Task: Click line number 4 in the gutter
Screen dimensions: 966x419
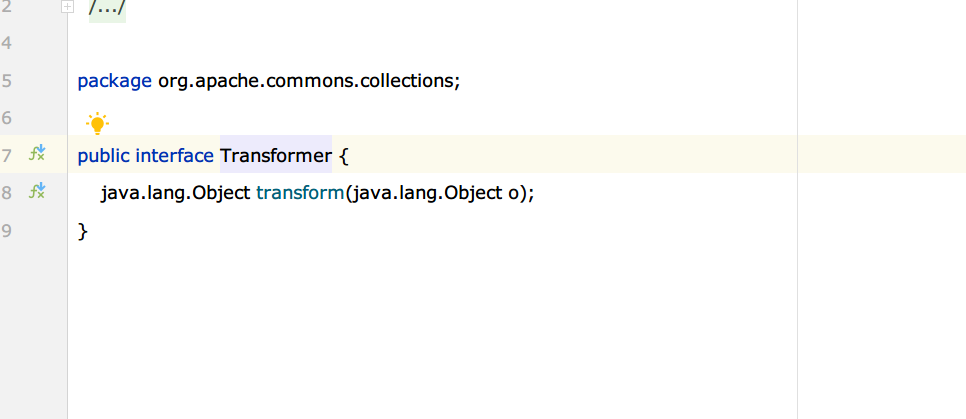Action: coord(6,43)
